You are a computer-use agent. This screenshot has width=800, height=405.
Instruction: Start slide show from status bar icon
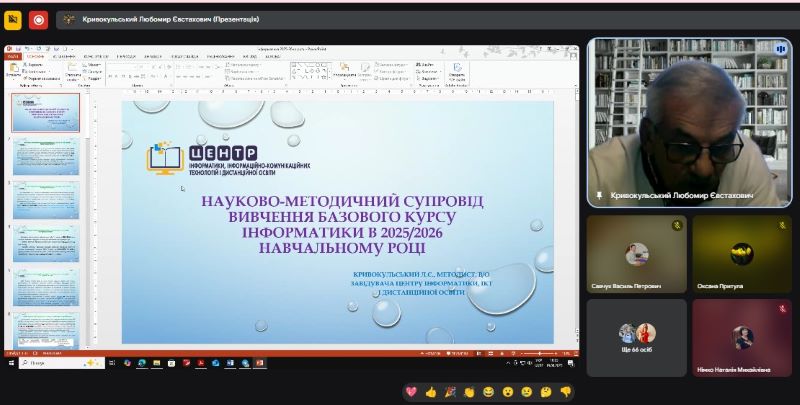point(513,353)
